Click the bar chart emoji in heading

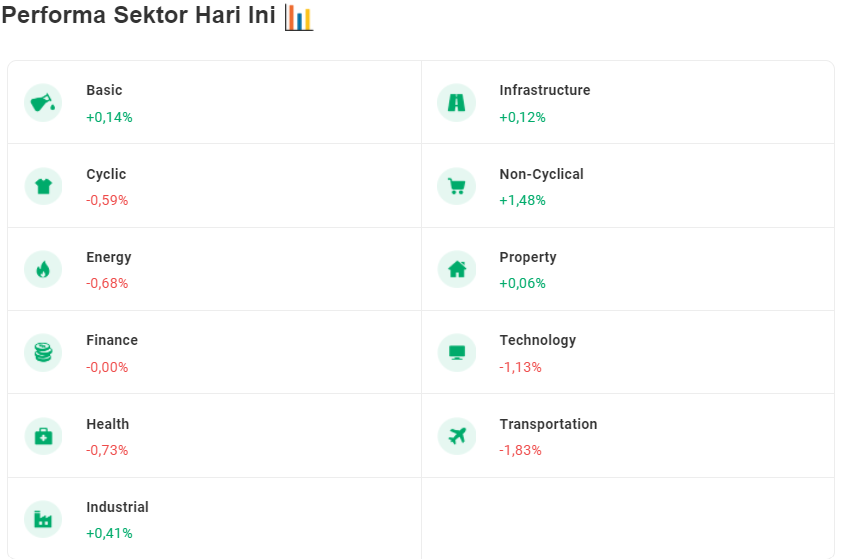click(299, 17)
